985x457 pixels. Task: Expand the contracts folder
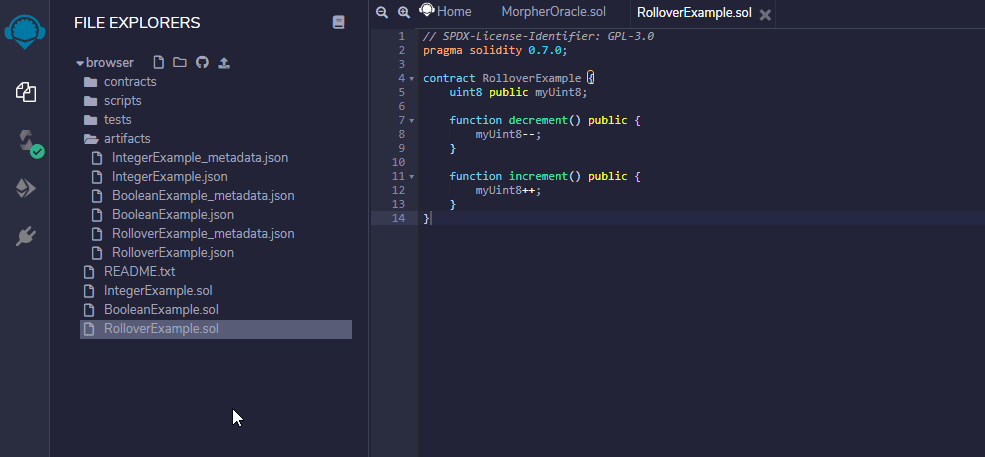pos(119,82)
